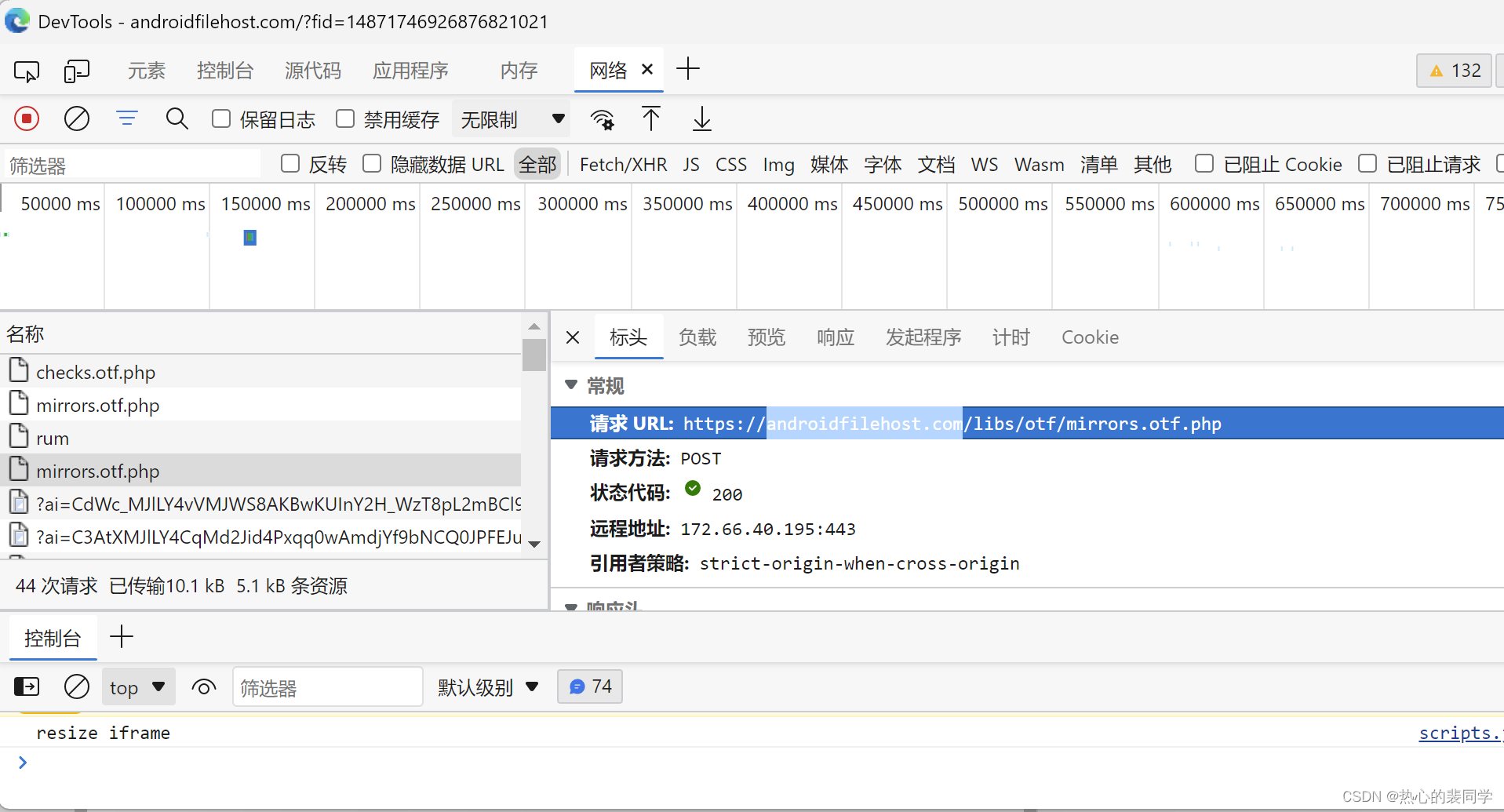Stop recording network log
Image resolution: width=1504 pixels, height=812 pixels.
[x=27, y=118]
